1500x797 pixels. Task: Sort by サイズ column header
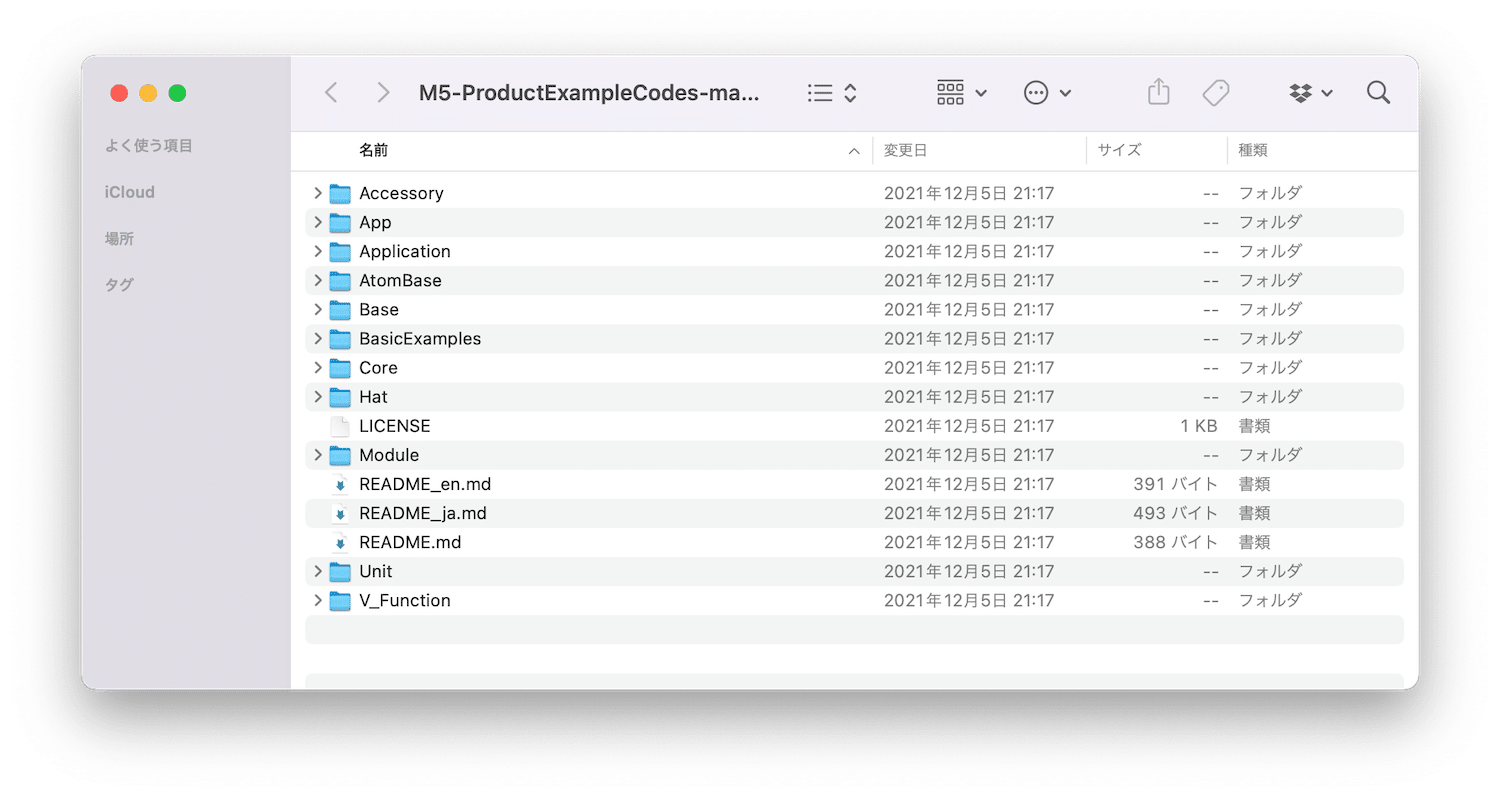[1119, 150]
